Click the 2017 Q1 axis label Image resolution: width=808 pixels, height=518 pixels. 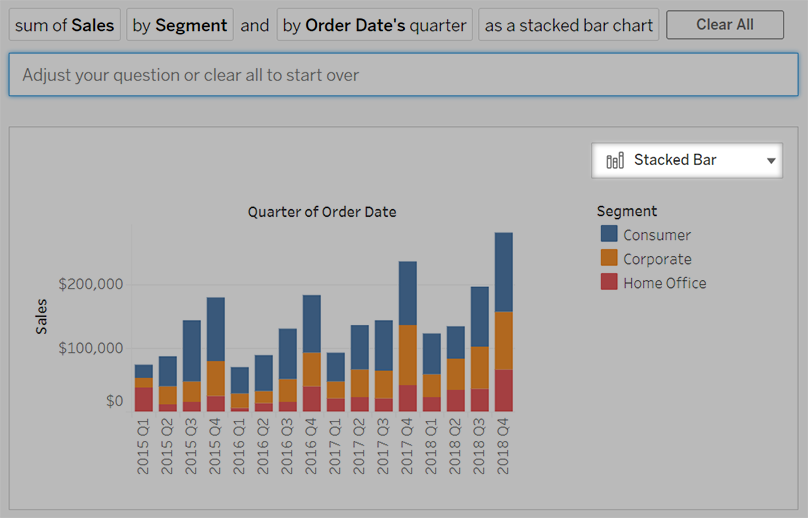point(335,447)
